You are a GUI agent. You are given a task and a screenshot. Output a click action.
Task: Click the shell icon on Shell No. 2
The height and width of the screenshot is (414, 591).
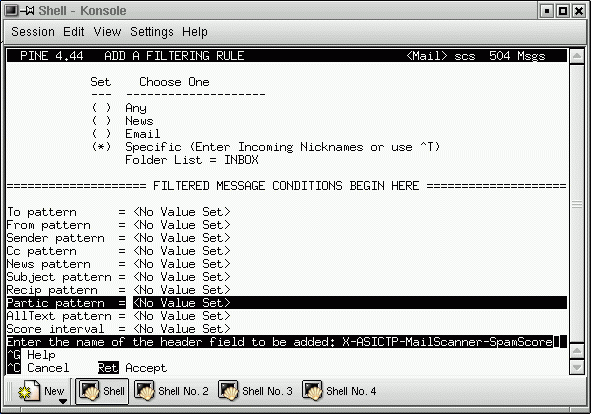click(x=145, y=391)
